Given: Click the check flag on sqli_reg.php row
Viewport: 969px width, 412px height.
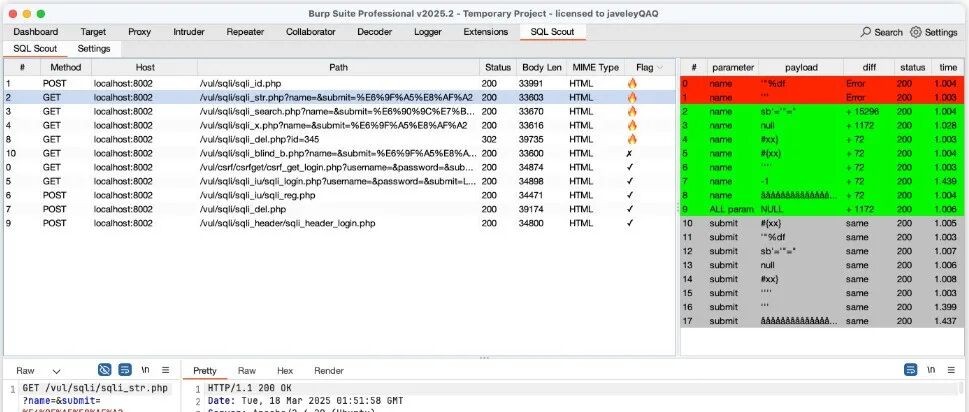Looking at the screenshot, I should point(630,195).
